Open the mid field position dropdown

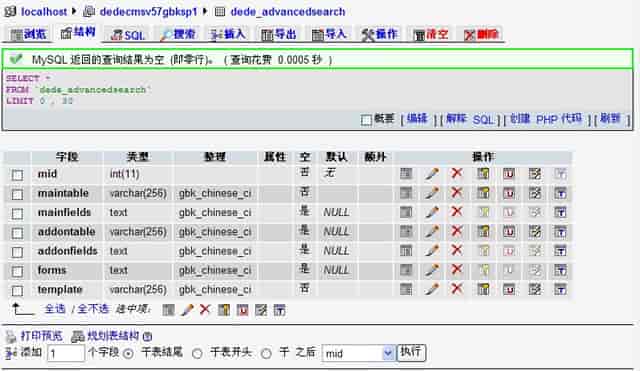point(358,353)
